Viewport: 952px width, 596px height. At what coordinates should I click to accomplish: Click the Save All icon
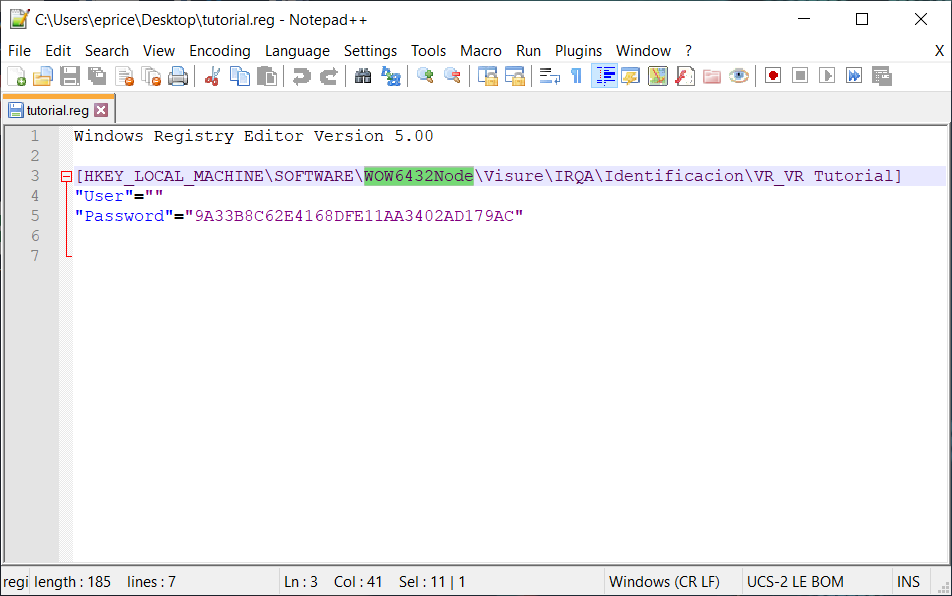tap(97, 76)
